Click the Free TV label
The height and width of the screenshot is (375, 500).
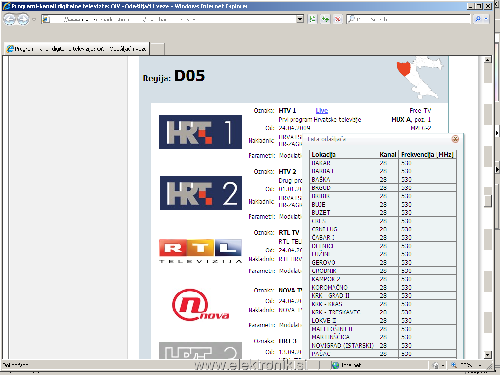[x=420, y=110]
